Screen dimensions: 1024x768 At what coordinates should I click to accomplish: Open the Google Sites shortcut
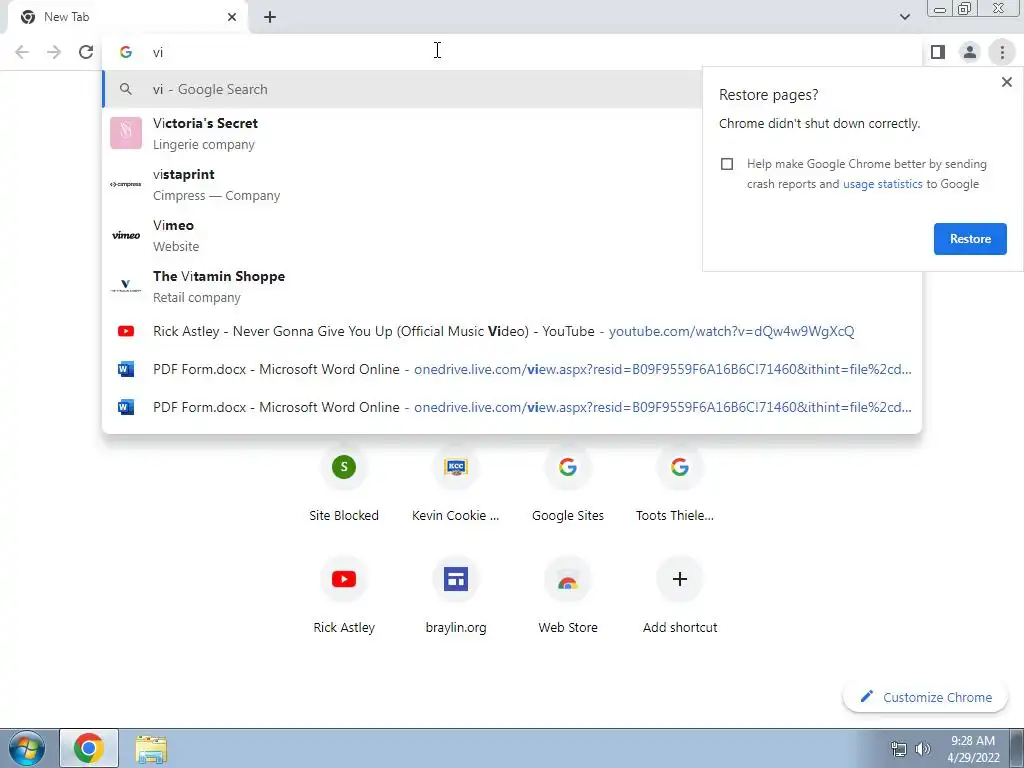coord(568,485)
